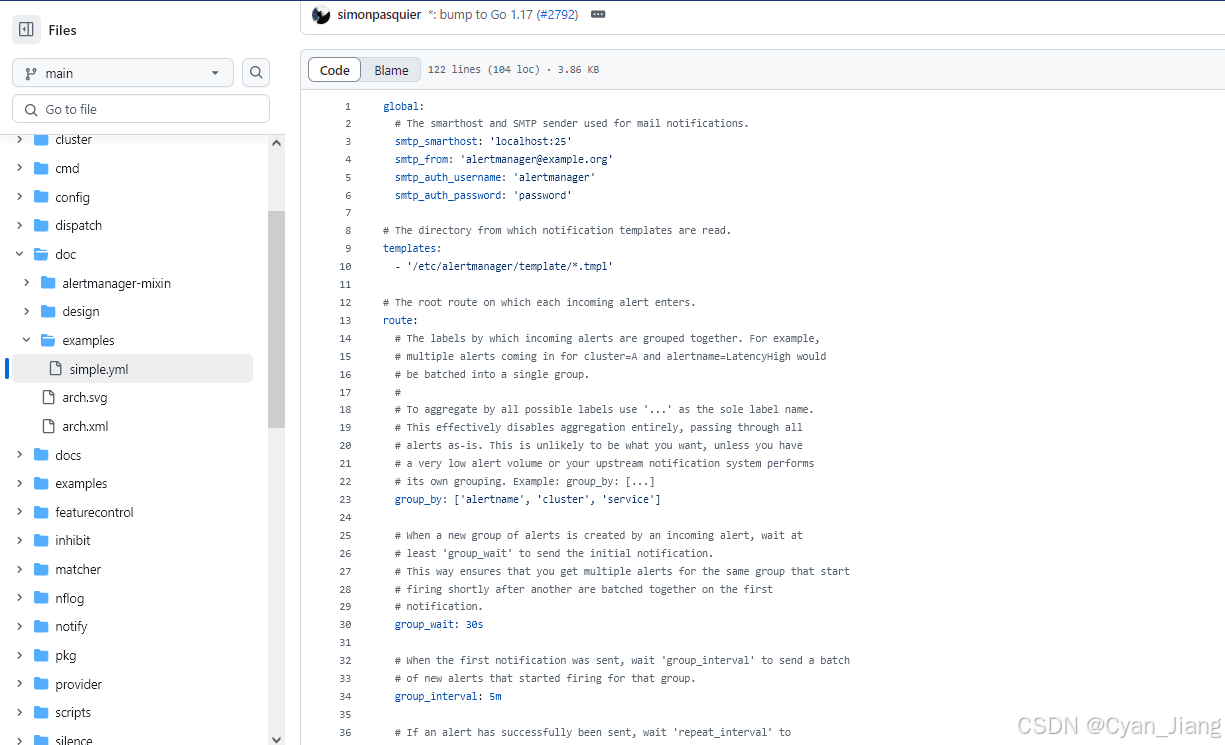Screen dimensions: 1225x745
Task: Click simonpasquier's avatar image
Action: pos(321,15)
